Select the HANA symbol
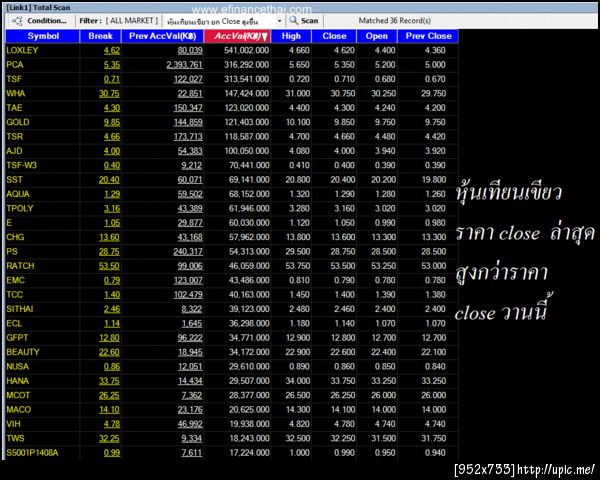600x480 pixels. pos(18,381)
